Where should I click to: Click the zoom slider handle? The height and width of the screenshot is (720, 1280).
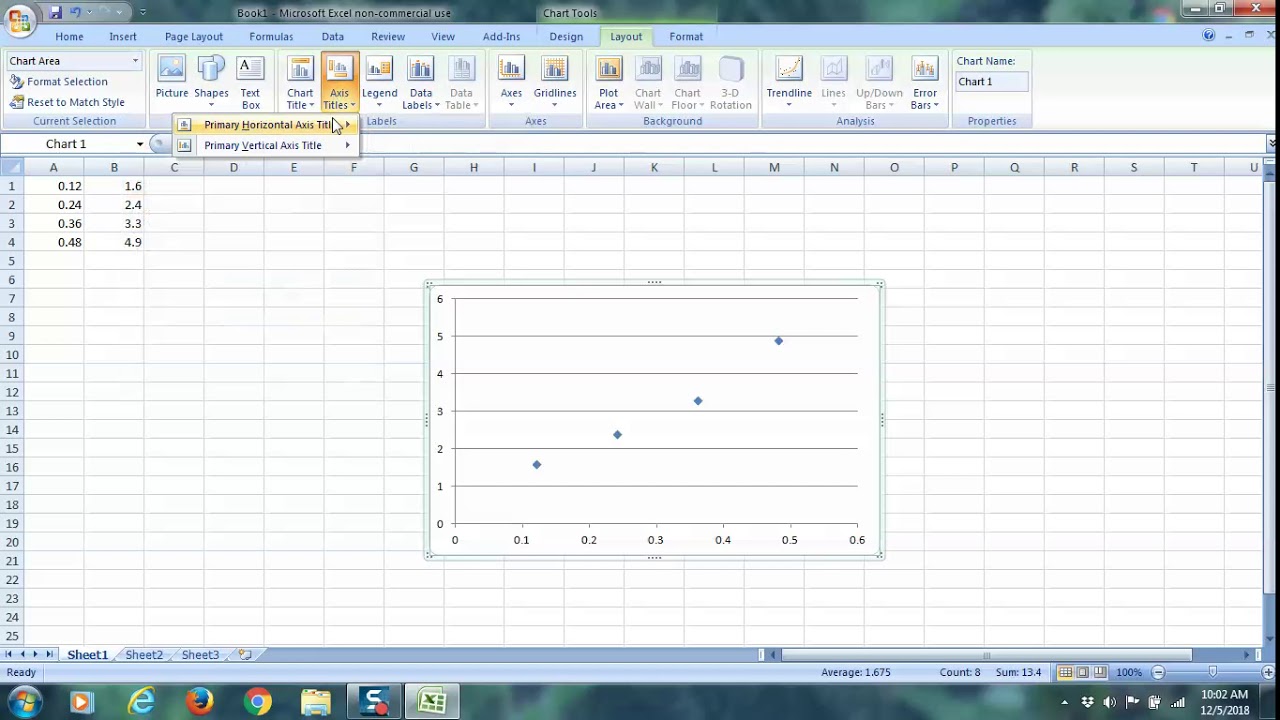click(x=1213, y=673)
